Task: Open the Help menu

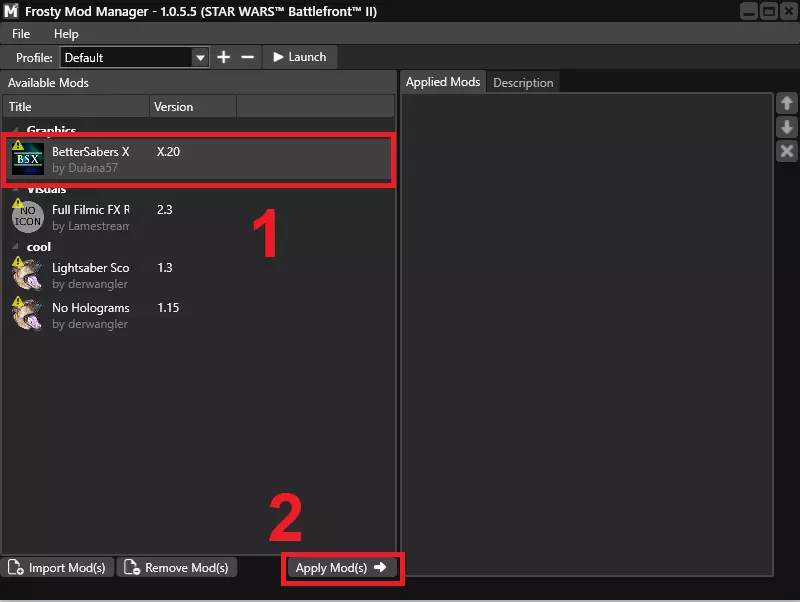Action: tap(66, 34)
